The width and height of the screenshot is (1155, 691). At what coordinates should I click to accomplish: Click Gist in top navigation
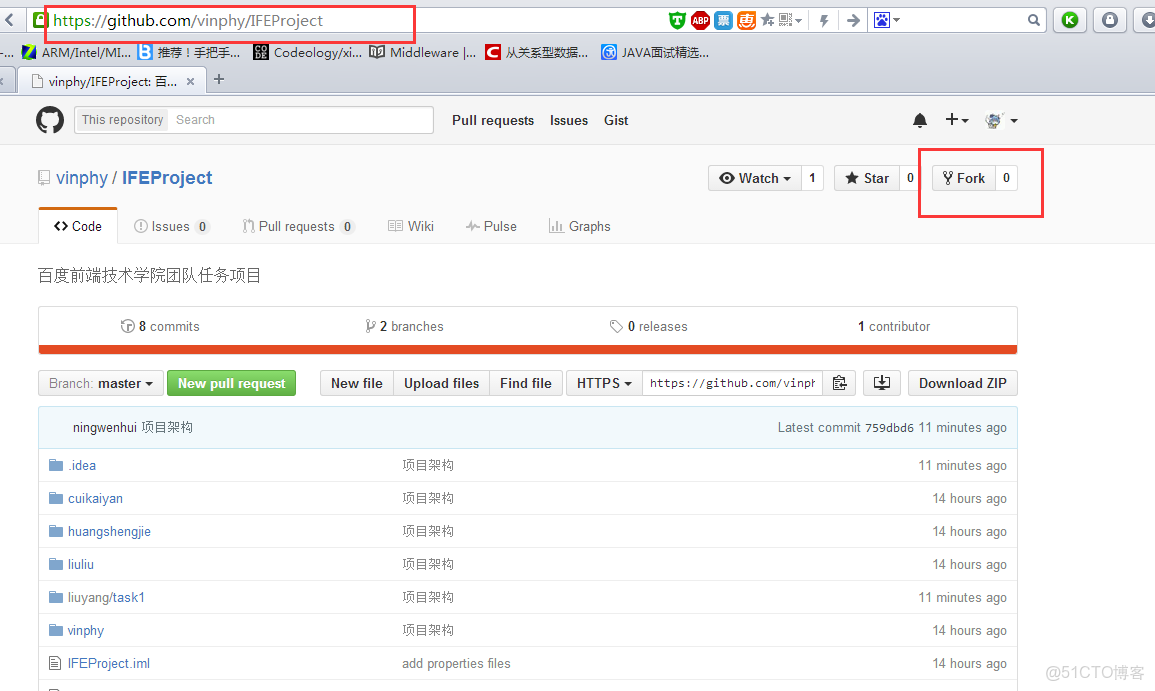pos(616,120)
